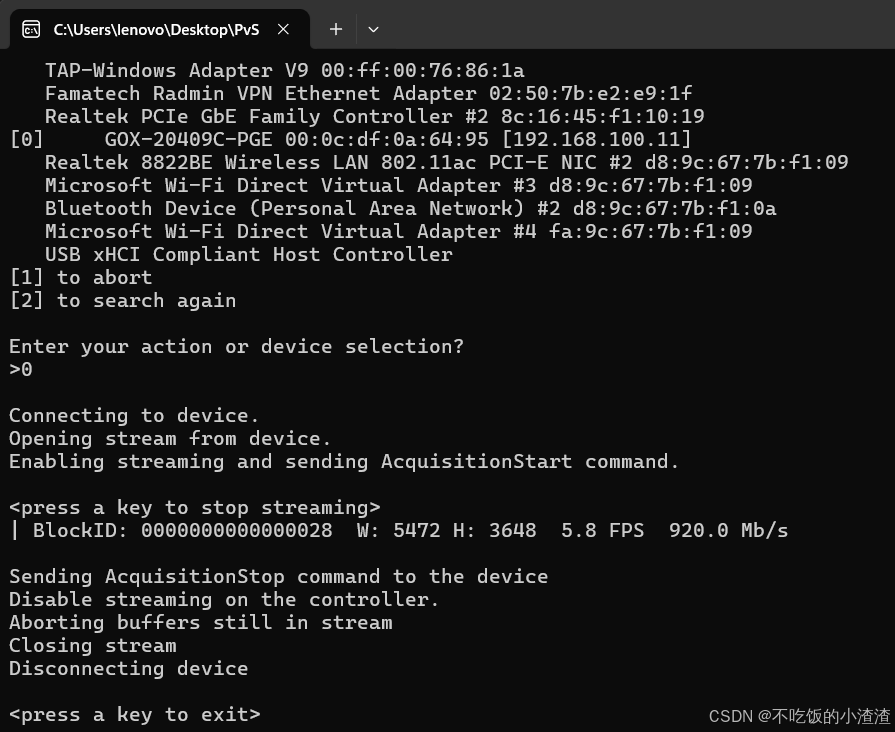The width and height of the screenshot is (895, 732).
Task: Click the ">0" input line
Action: 20,369
